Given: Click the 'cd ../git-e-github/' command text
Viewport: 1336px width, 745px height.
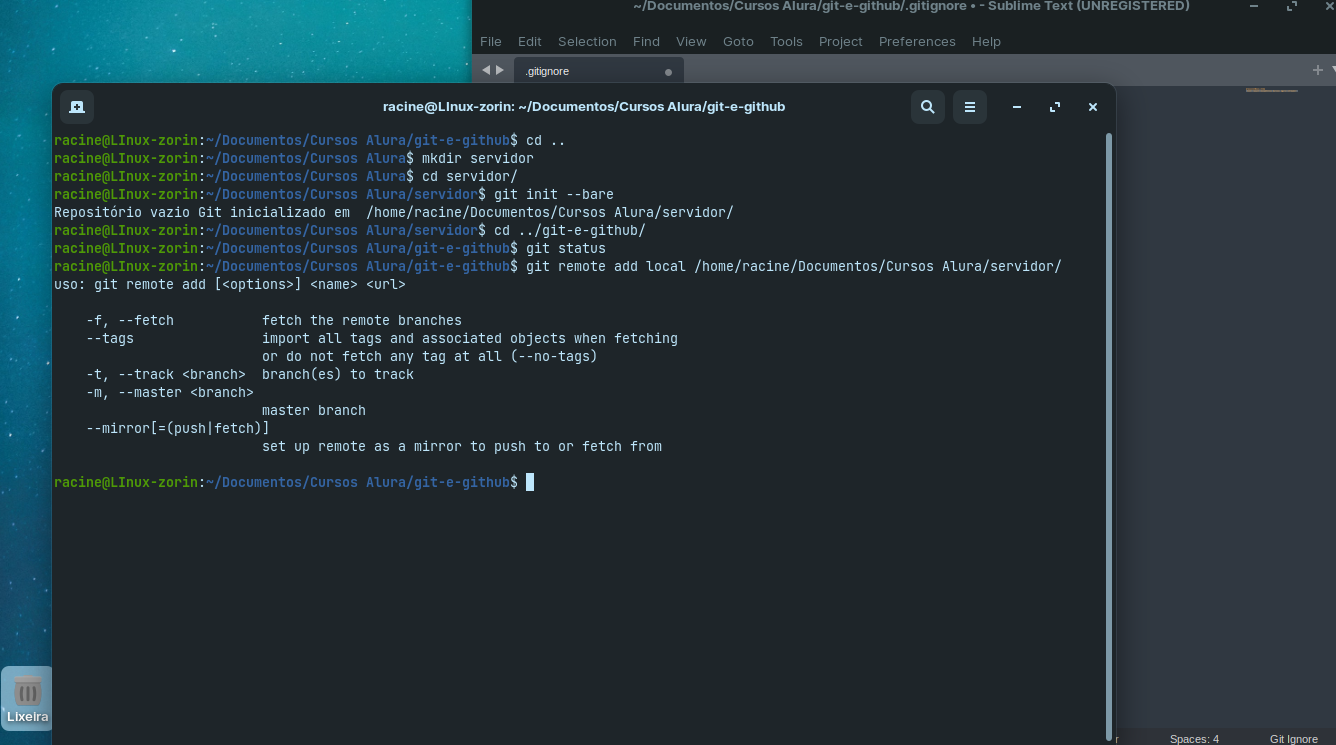Looking at the screenshot, I should (x=570, y=230).
